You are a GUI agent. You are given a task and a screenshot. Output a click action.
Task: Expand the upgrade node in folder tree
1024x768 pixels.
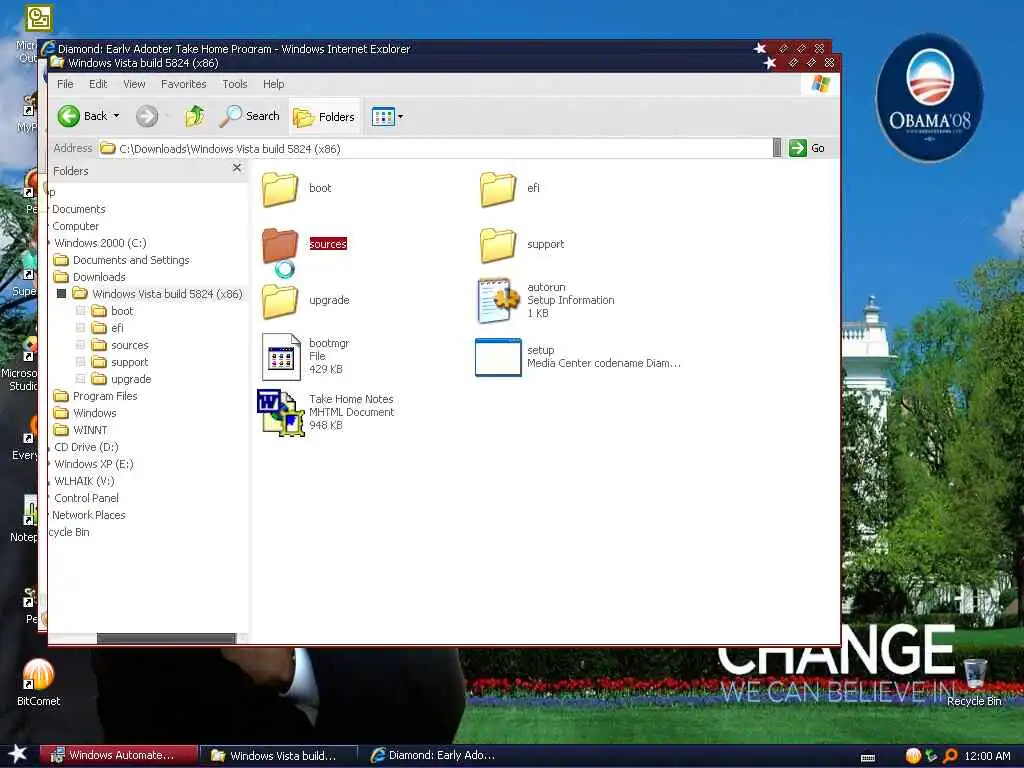[x=80, y=379]
